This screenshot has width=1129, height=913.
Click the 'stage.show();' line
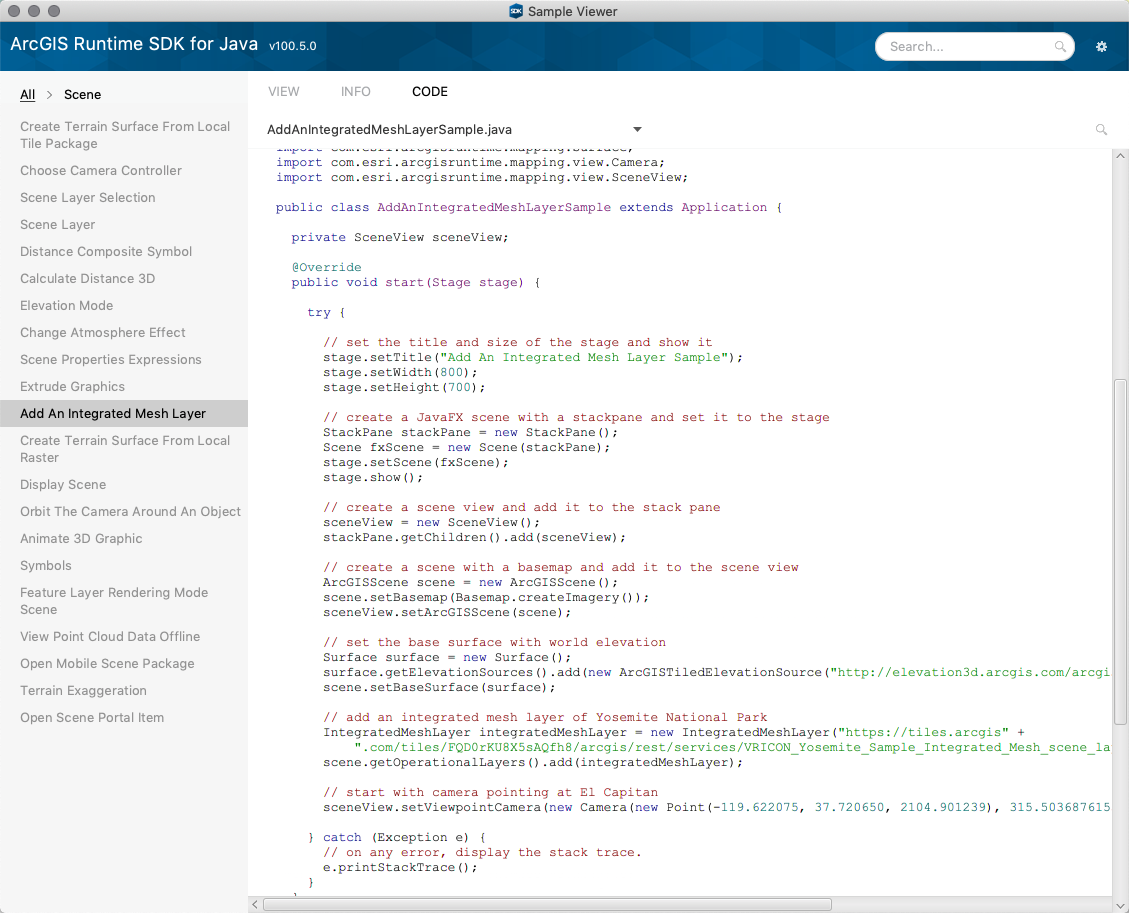[x=373, y=477]
